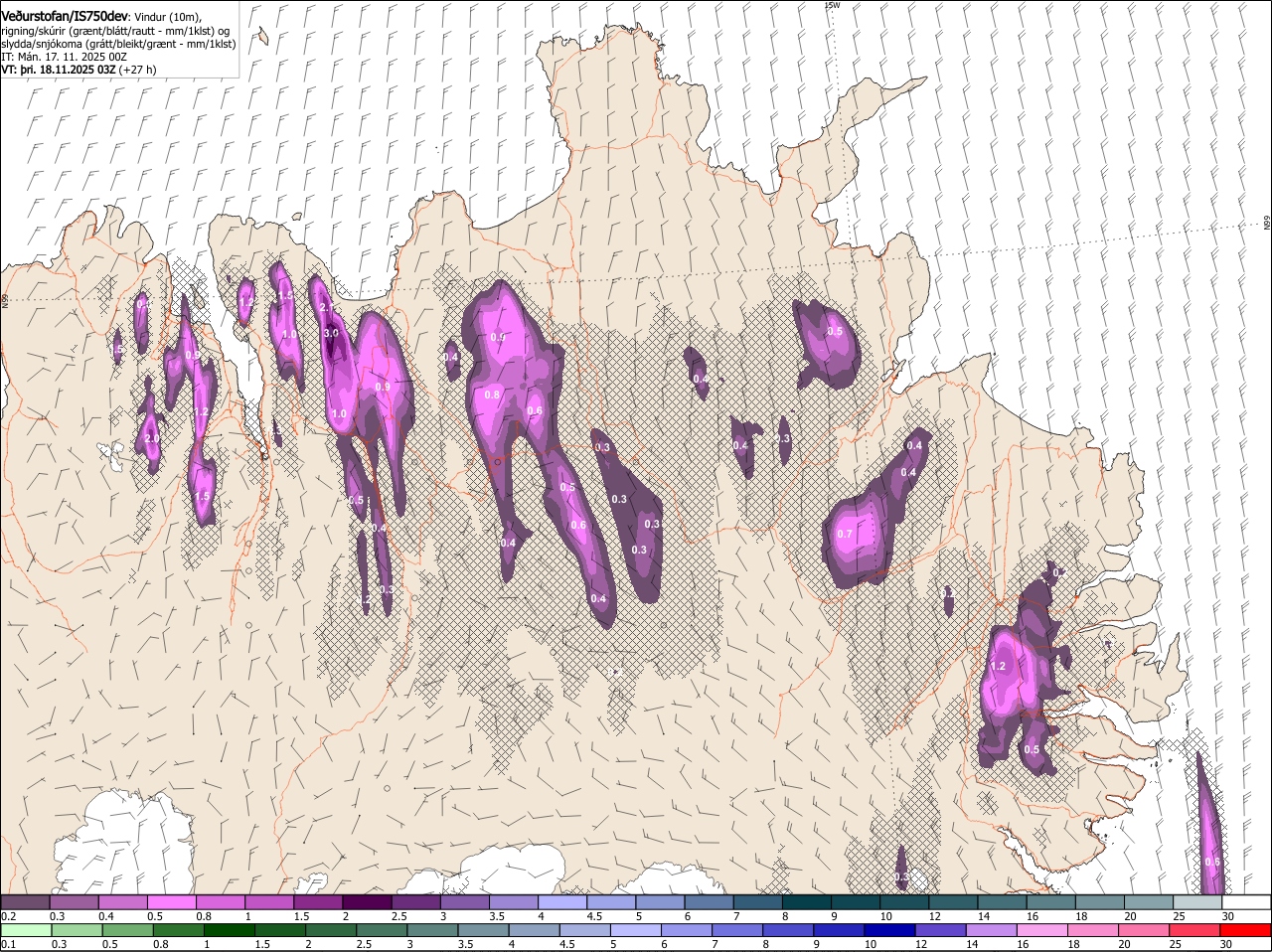Viewport: 1272px width, 952px height.
Task: Pick the lavender upper swatch from 4 to 4.5
Action: pos(562,901)
